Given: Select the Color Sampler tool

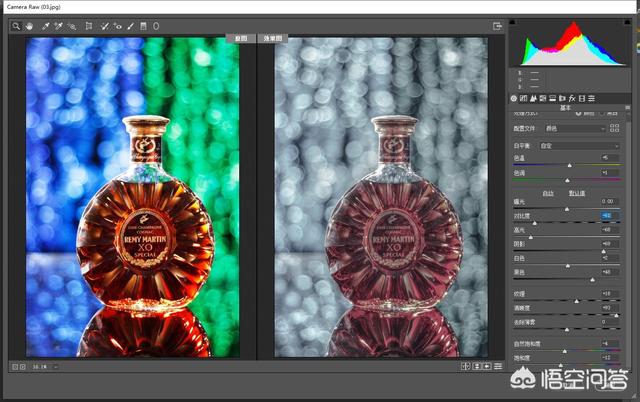Looking at the screenshot, I should tap(58, 26).
